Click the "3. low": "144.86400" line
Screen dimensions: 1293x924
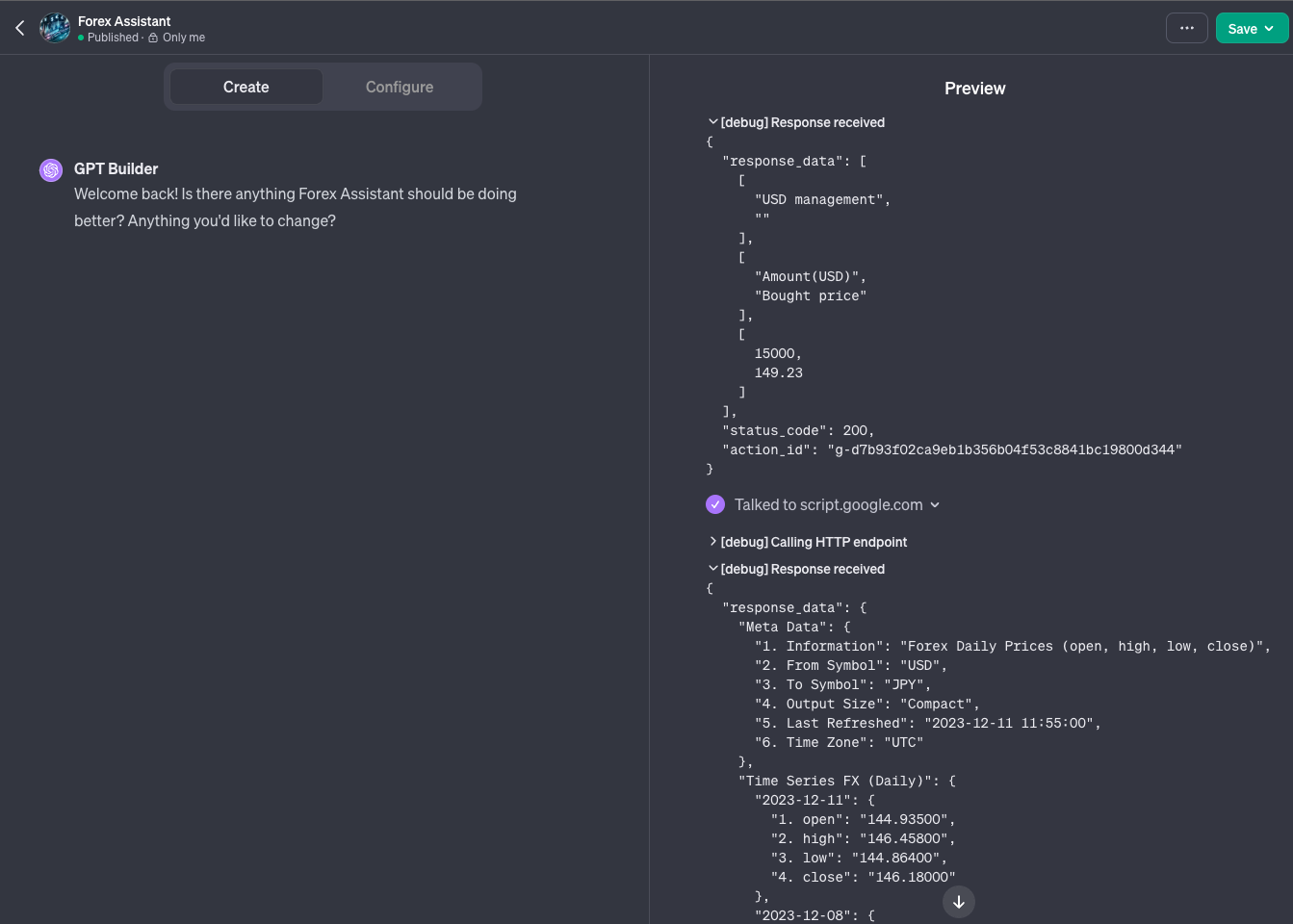tap(860, 858)
